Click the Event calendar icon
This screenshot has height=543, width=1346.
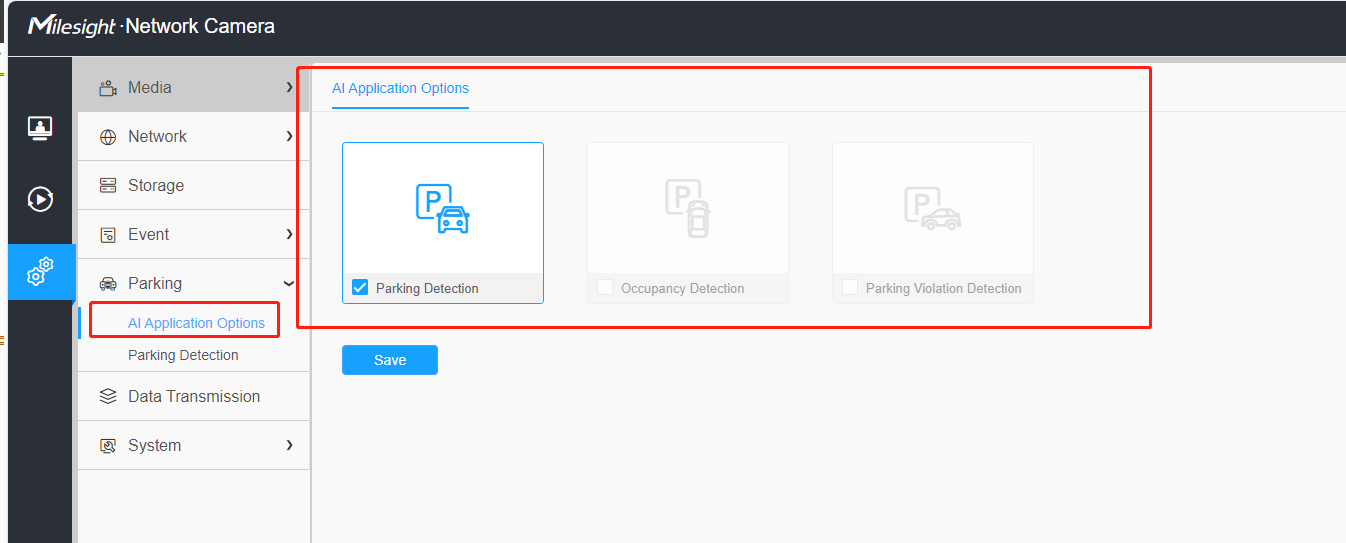108,235
